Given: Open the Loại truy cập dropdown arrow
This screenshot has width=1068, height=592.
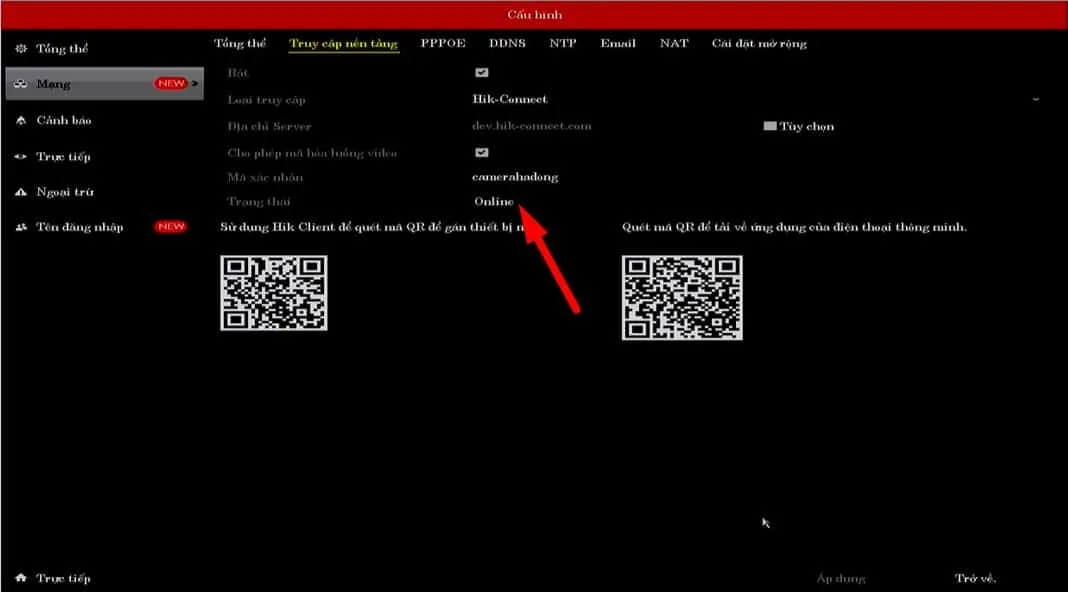Looking at the screenshot, I should point(1036,99).
